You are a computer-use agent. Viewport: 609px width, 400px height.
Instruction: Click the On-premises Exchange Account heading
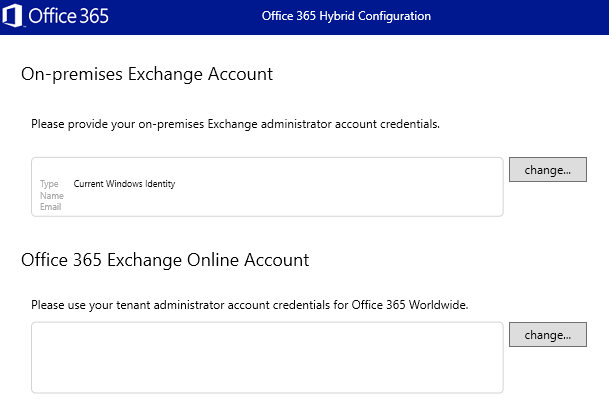tap(147, 74)
